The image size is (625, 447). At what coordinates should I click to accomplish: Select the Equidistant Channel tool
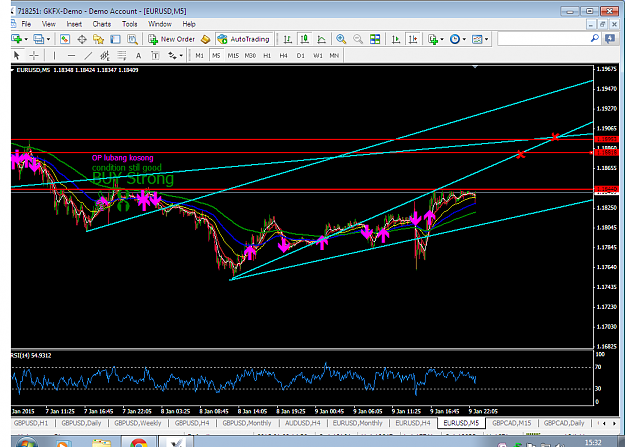coord(105,55)
